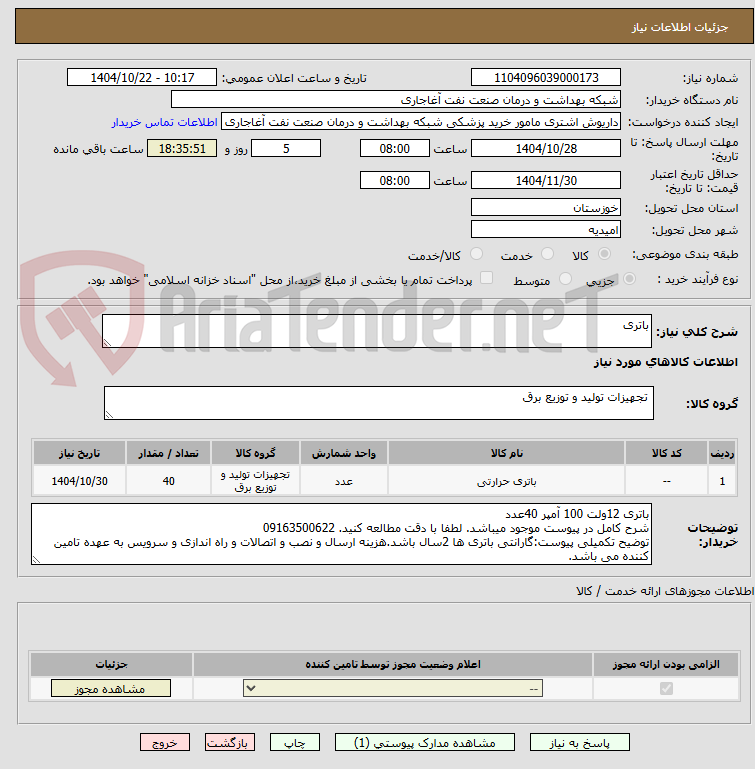Click the تعداد / مقدار column header
755x769 pixels.
click(x=168, y=453)
